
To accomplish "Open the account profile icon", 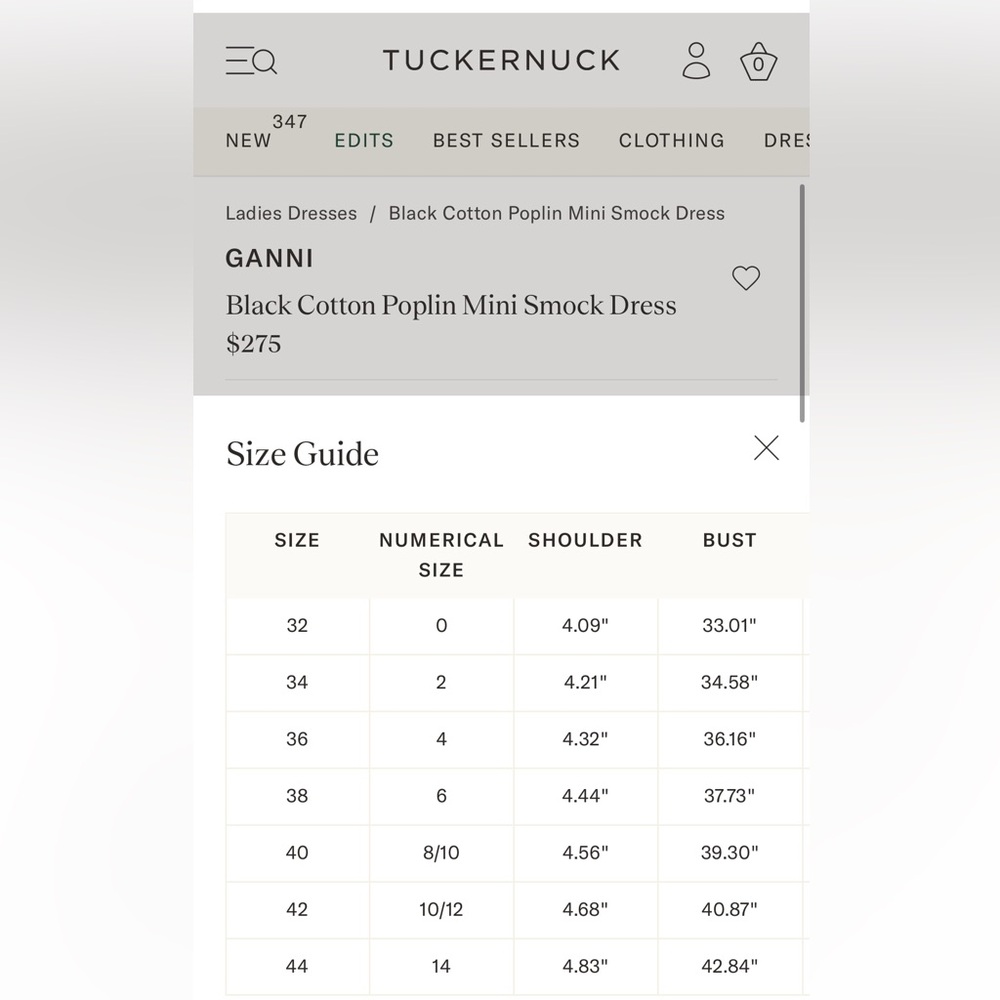I will pyautogui.click(x=696, y=61).
